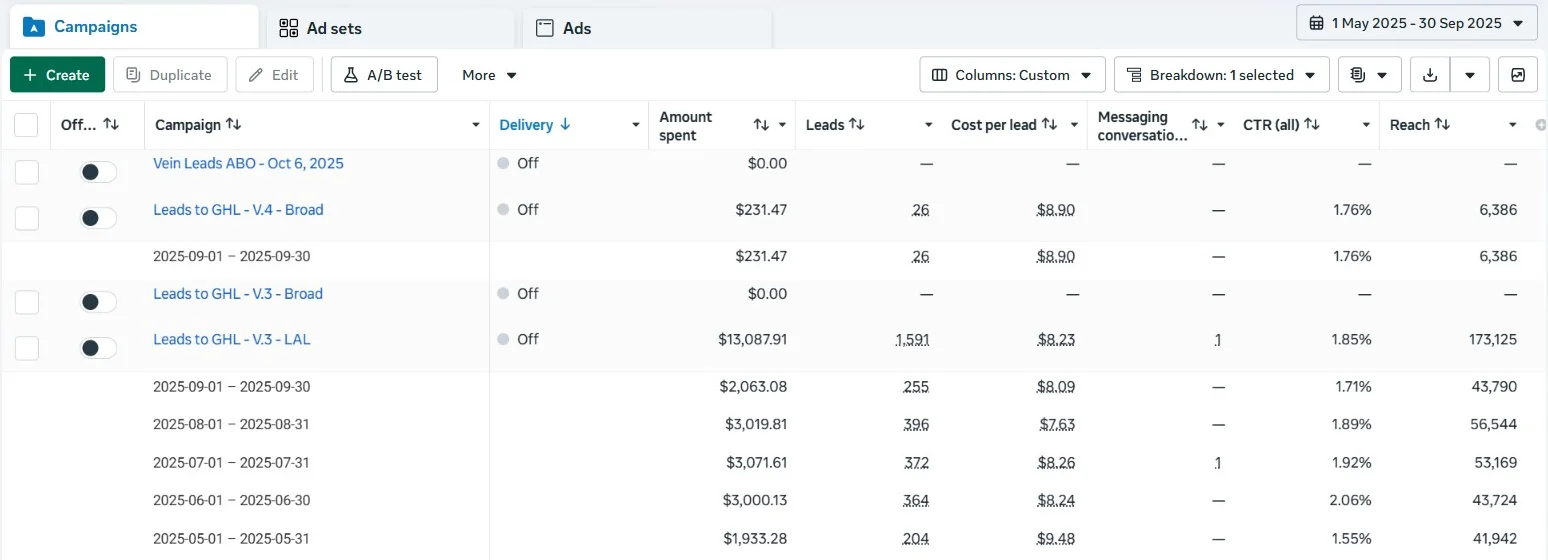Screen dimensions: 1548x560
Task: Click the green Create button
Action: tap(57, 75)
